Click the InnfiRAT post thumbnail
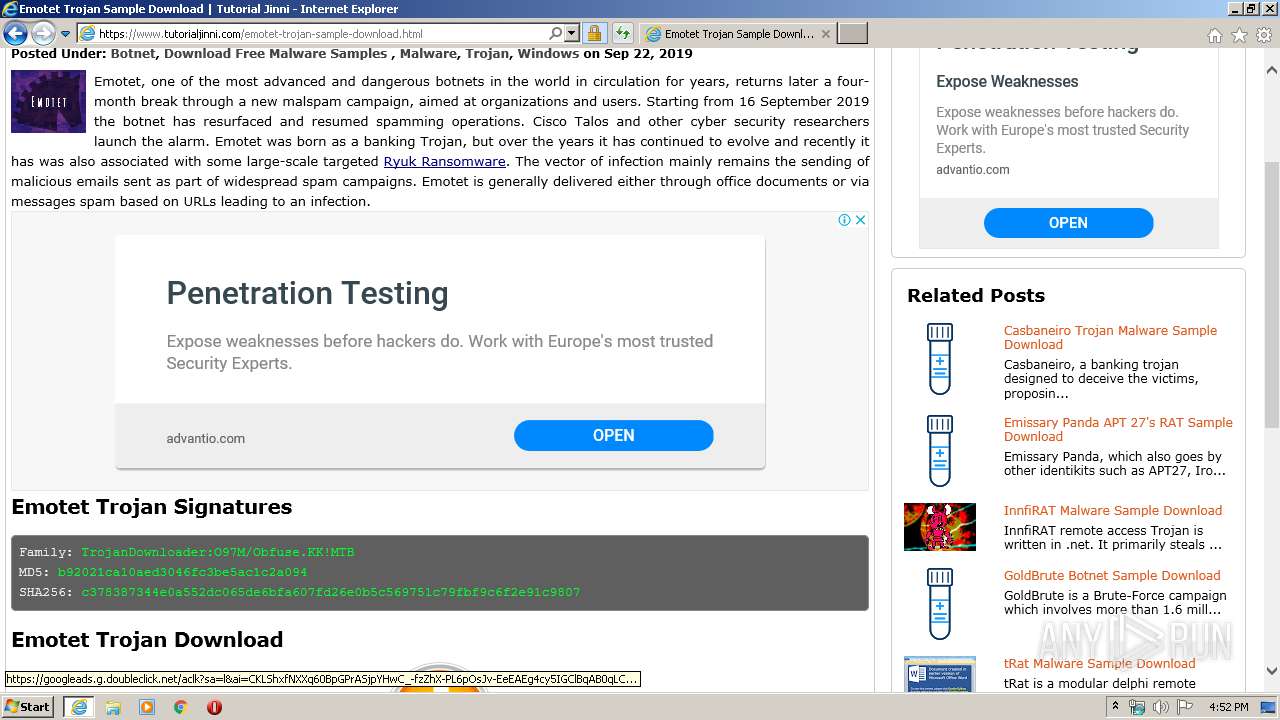Screen dimensions: 1280x720 click(x=939, y=527)
